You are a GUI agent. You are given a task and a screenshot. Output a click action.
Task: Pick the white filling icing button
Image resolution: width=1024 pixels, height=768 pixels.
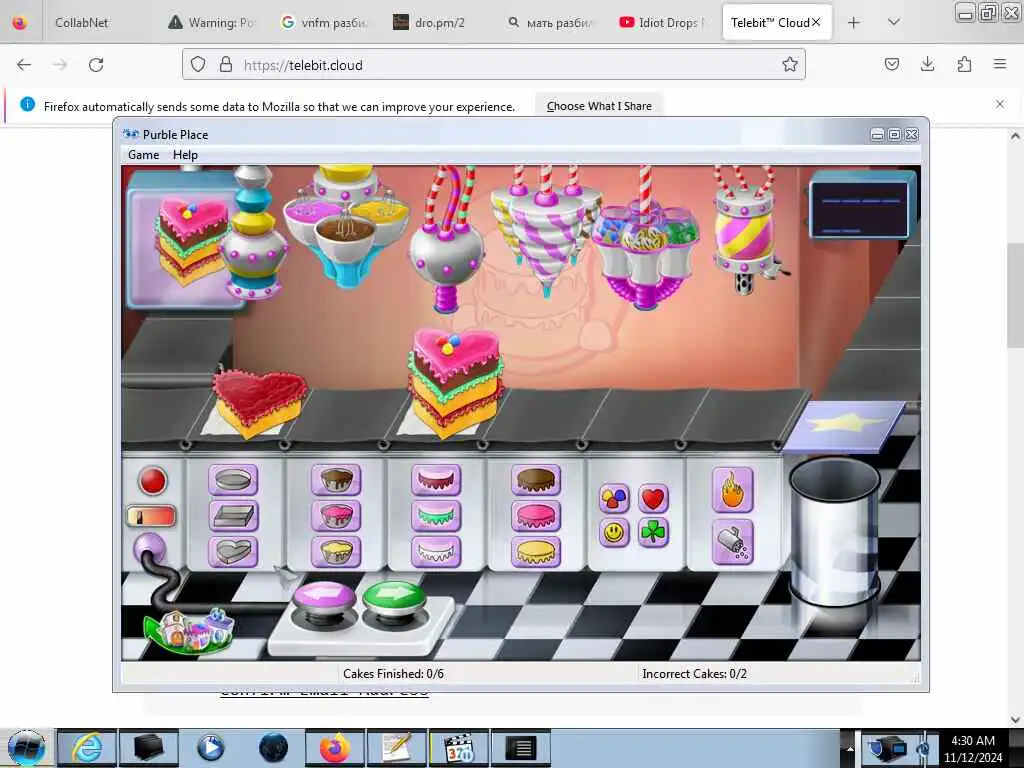click(436, 552)
